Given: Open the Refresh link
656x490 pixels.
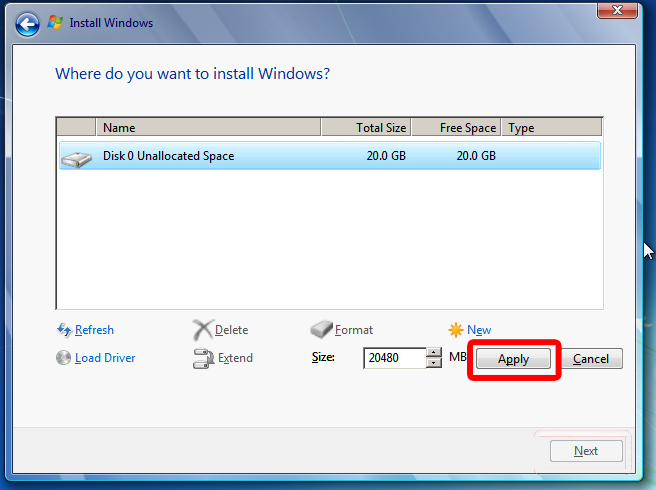Looking at the screenshot, I should [94, 330].
